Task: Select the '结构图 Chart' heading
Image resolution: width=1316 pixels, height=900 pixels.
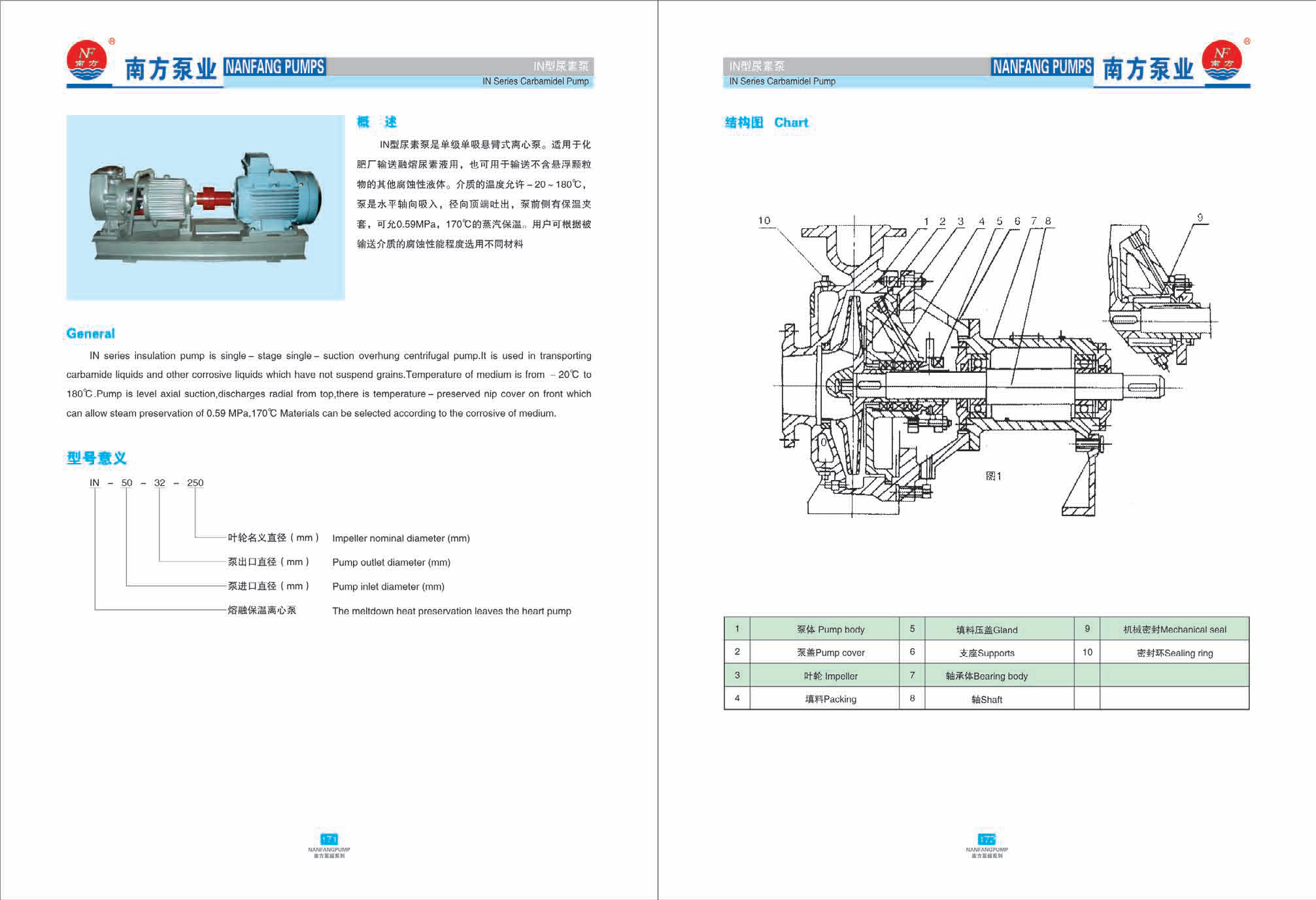Action: tap(766, 122)
